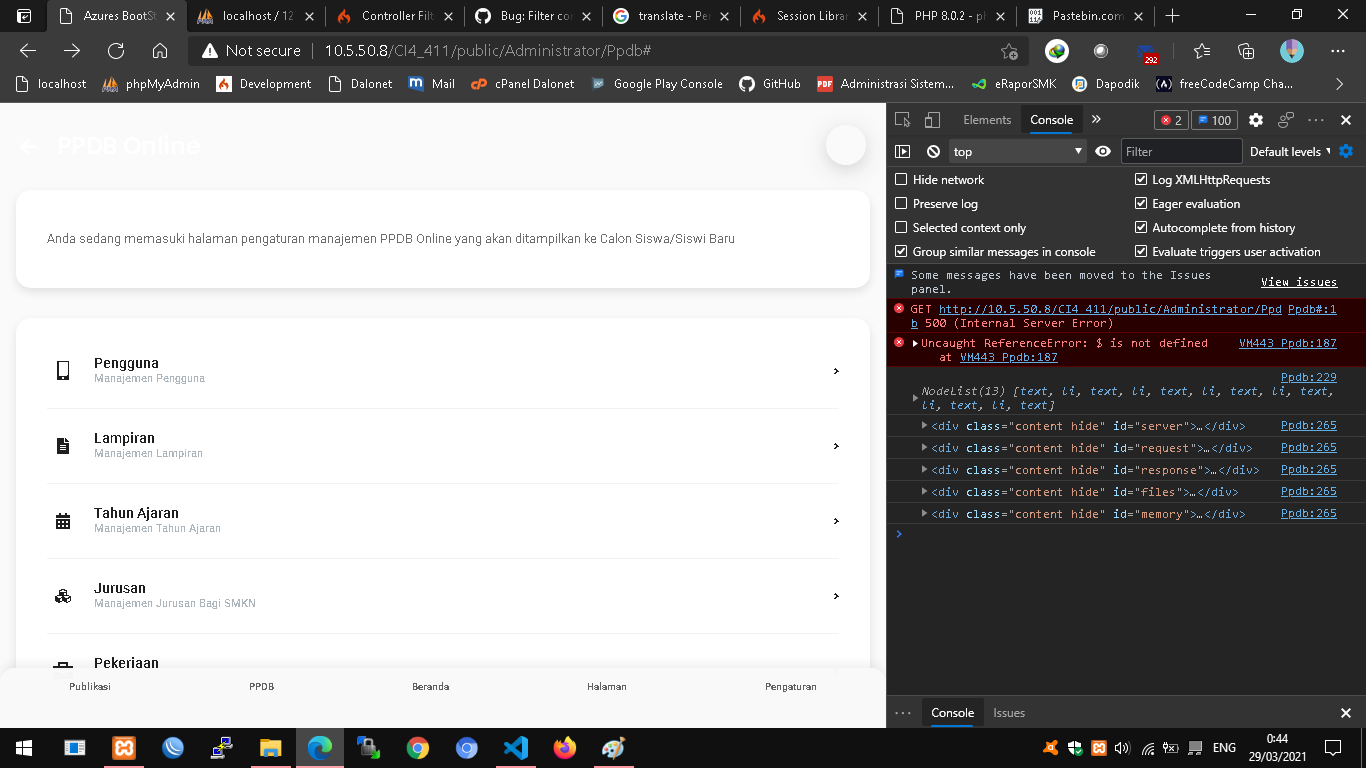Image resolution: width=1366 pixels, height=768 pixels.
Task: Click the View issues link
Action: click(x=1299, y=282)
